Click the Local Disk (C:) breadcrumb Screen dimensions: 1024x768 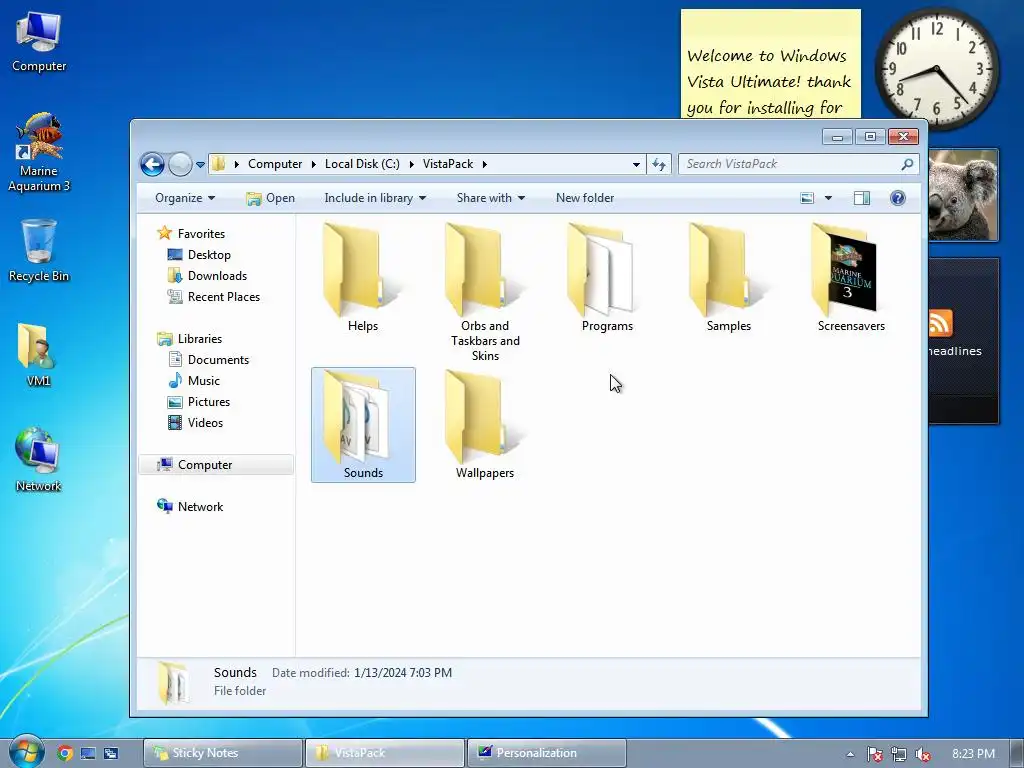pyautogui.click(x=362, y=164)
